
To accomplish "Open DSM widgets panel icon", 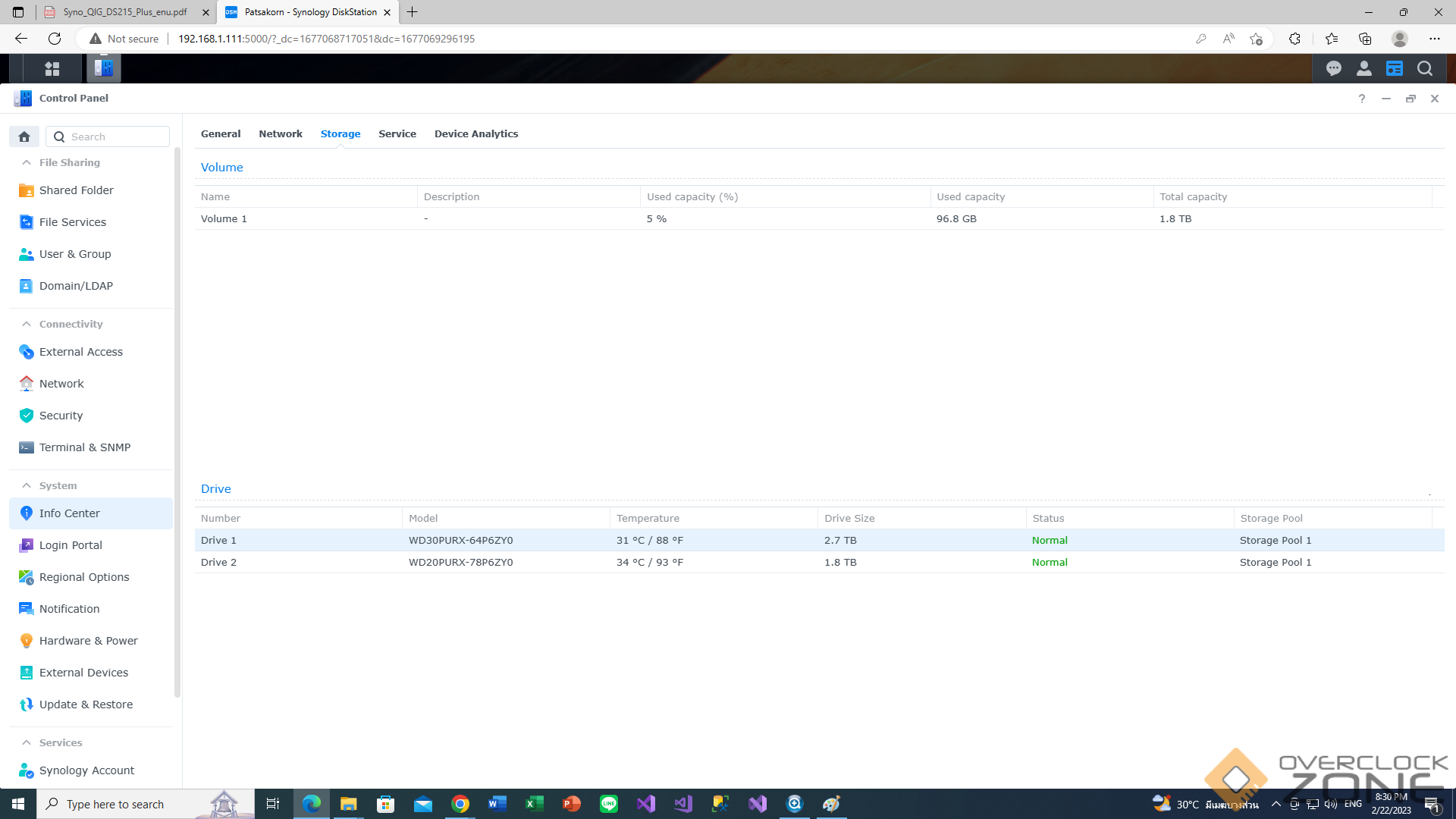I will pos(1394,69).
